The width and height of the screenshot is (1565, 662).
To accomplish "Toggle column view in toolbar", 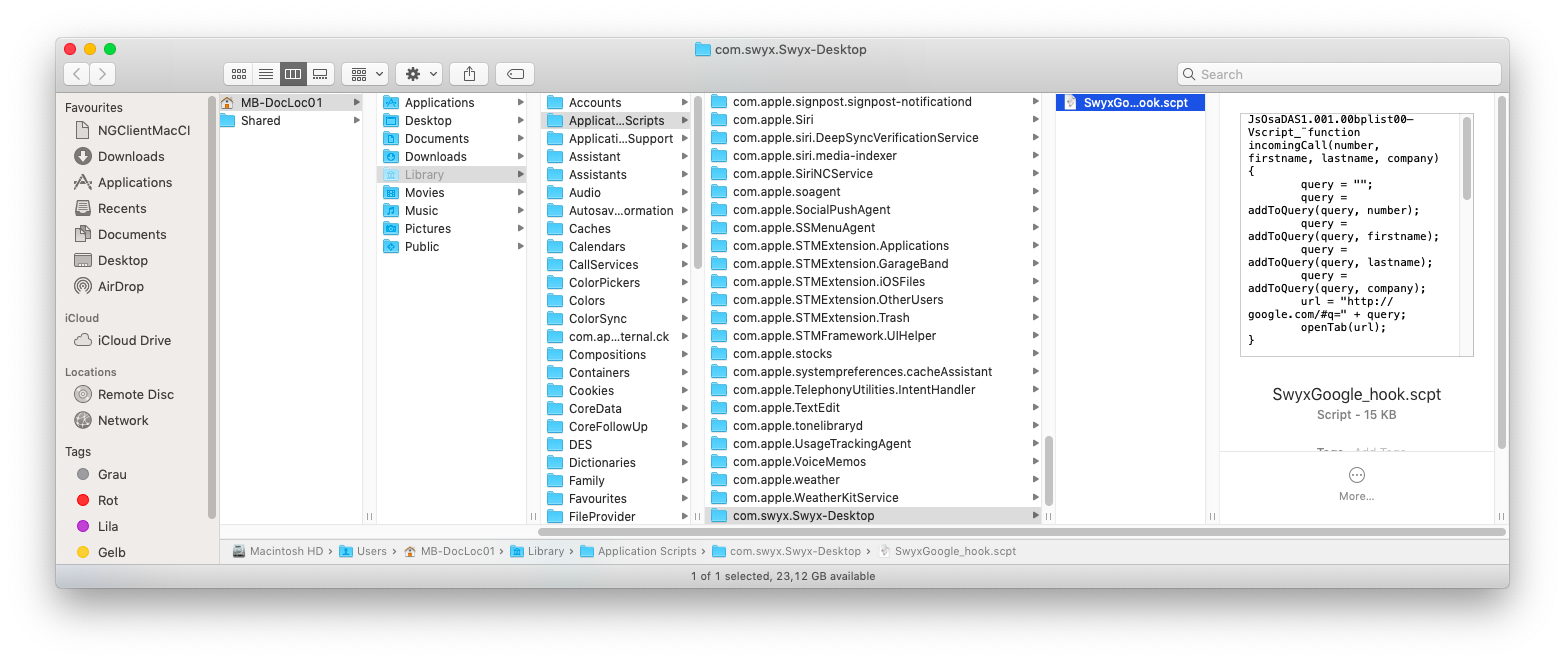I will point(293,74).
